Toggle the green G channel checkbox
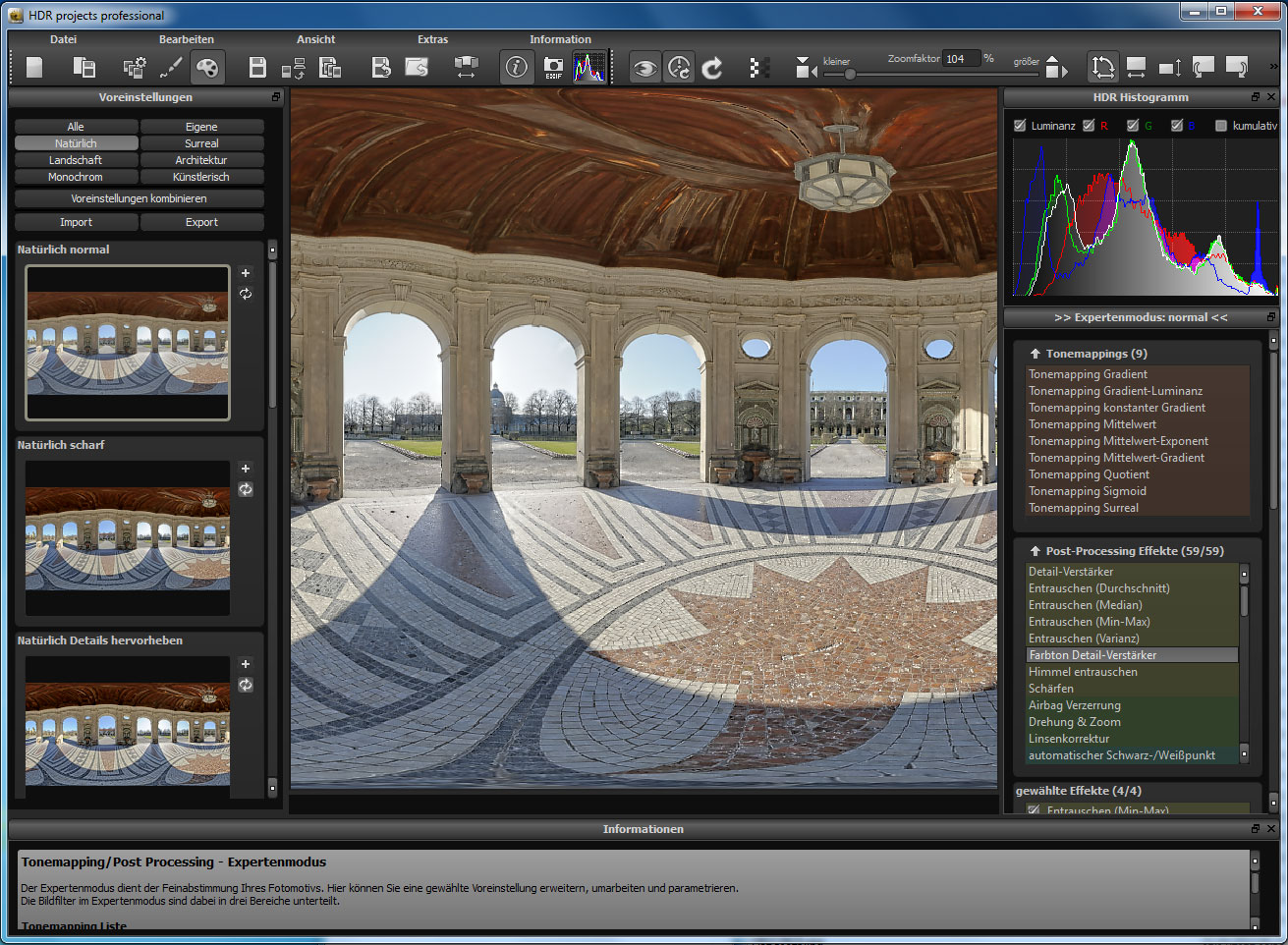This screenshot has width=1288, height=945. (1133, 126)
